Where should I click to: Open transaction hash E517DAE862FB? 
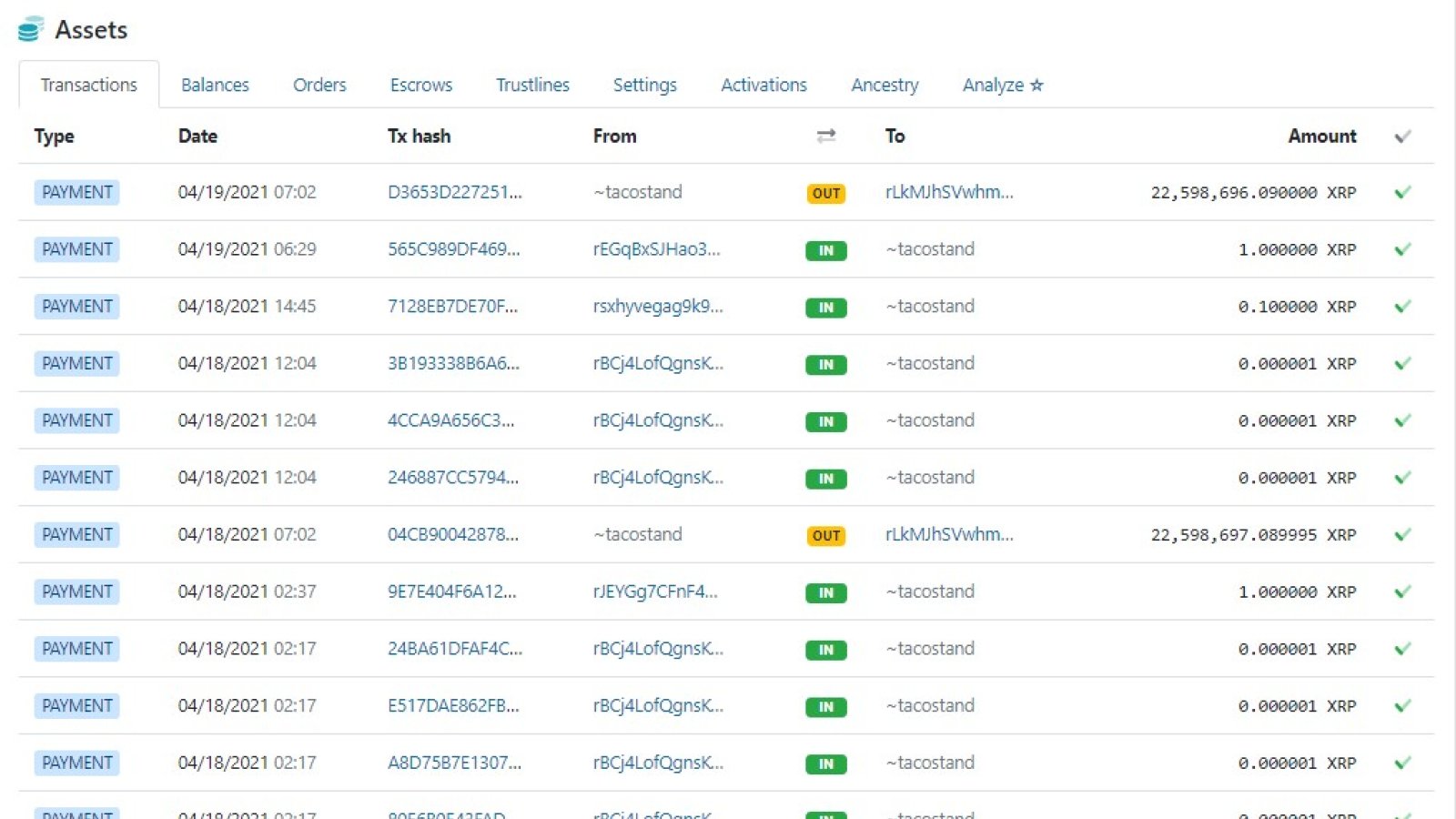point(453,706)
